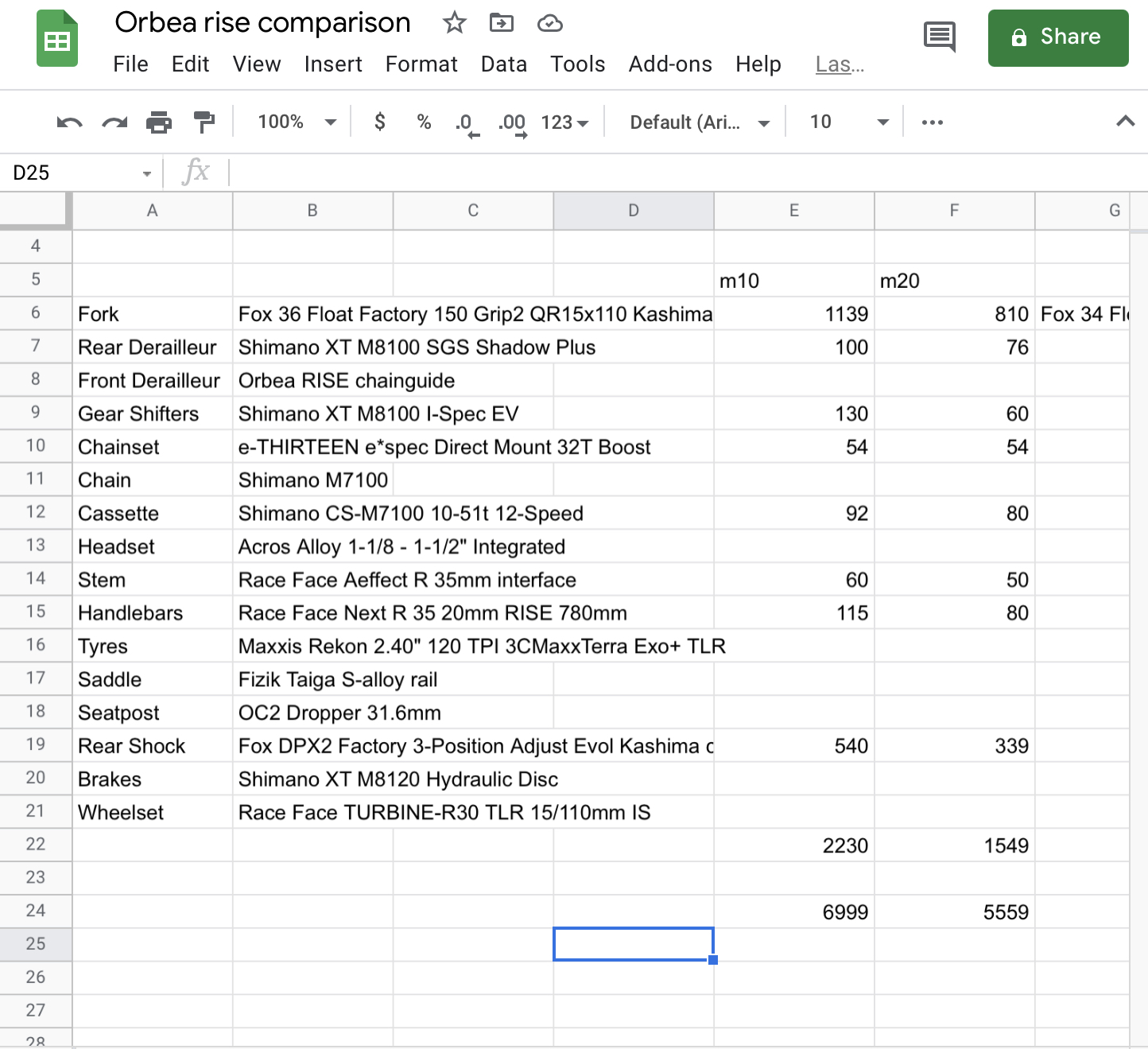Image resolution: width=1148 pixels, height=1049 pixels.
Task: Select the Handlebars value 115 cell
Action: 794,613
